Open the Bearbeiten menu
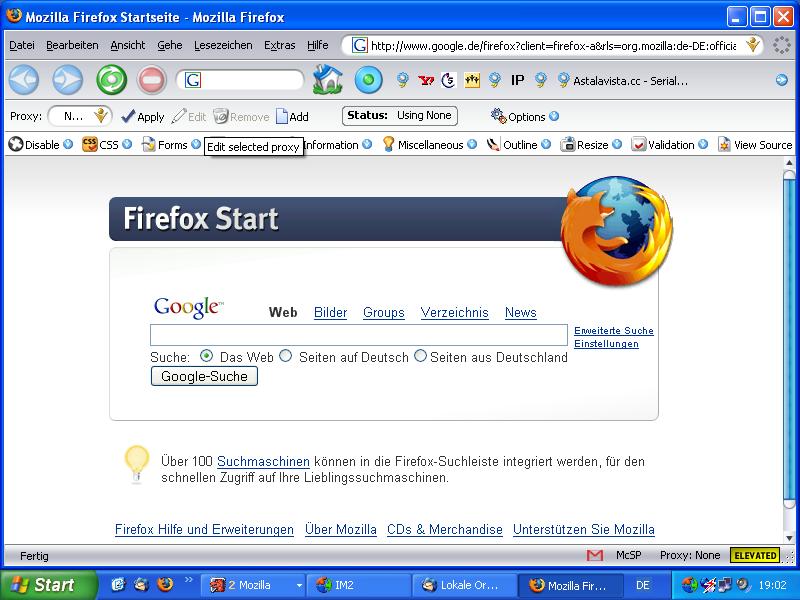800x600 pixels. (72, 45)
